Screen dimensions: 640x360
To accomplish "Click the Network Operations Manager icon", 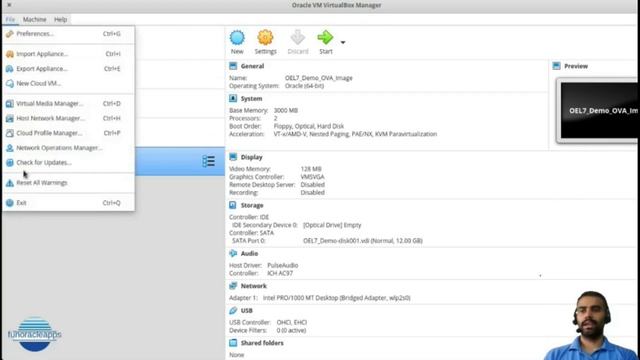I will click(x=9, y=148).
